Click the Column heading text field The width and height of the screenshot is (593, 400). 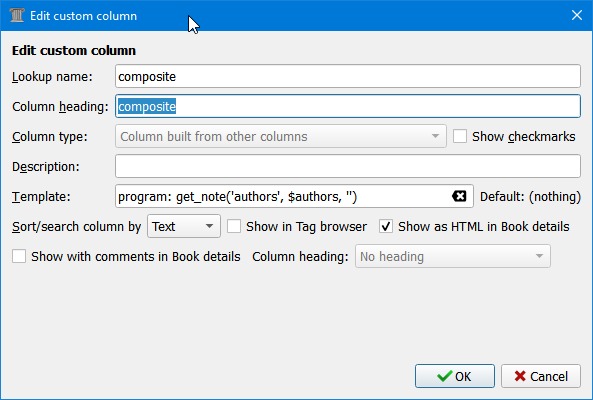(348, 106)
